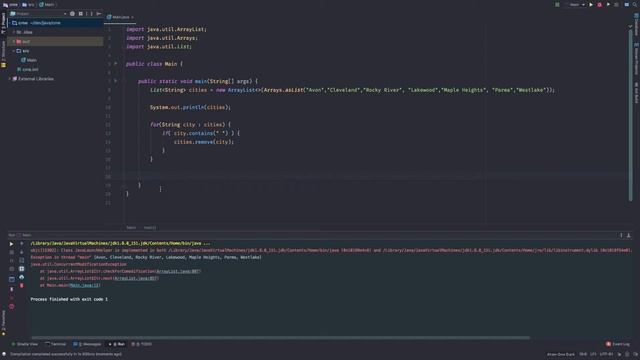Click run gutter arrow beside main method
The height and width of the screenshot is (360, 640).
coord(116,81)
